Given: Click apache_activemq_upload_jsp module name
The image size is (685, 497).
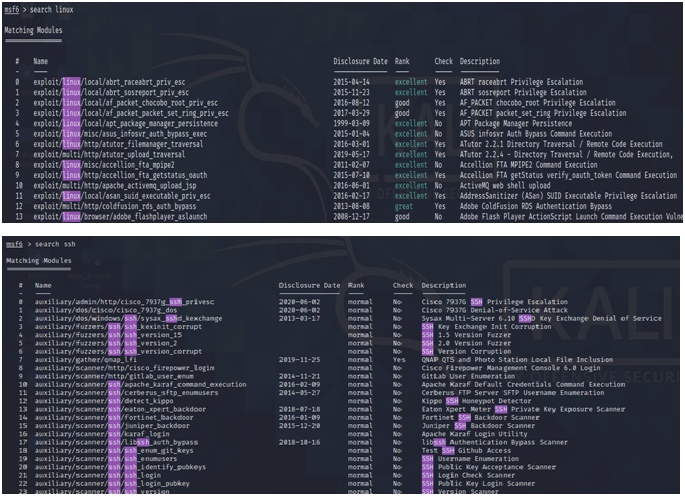Looking at the screenshot, I should [x=115, y=186].
